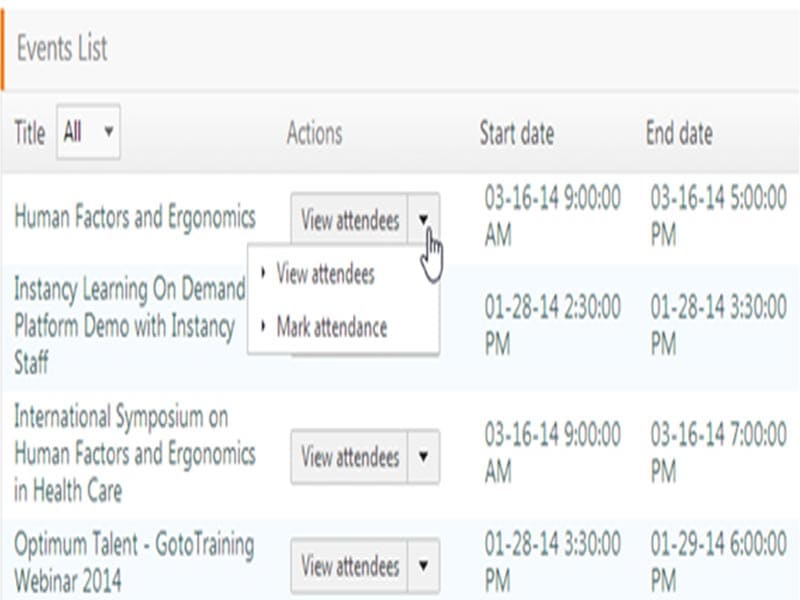Screen dimensions: 800x600
Task: Open Human Factors and Ergonomics event title
Action: [134, 217]
